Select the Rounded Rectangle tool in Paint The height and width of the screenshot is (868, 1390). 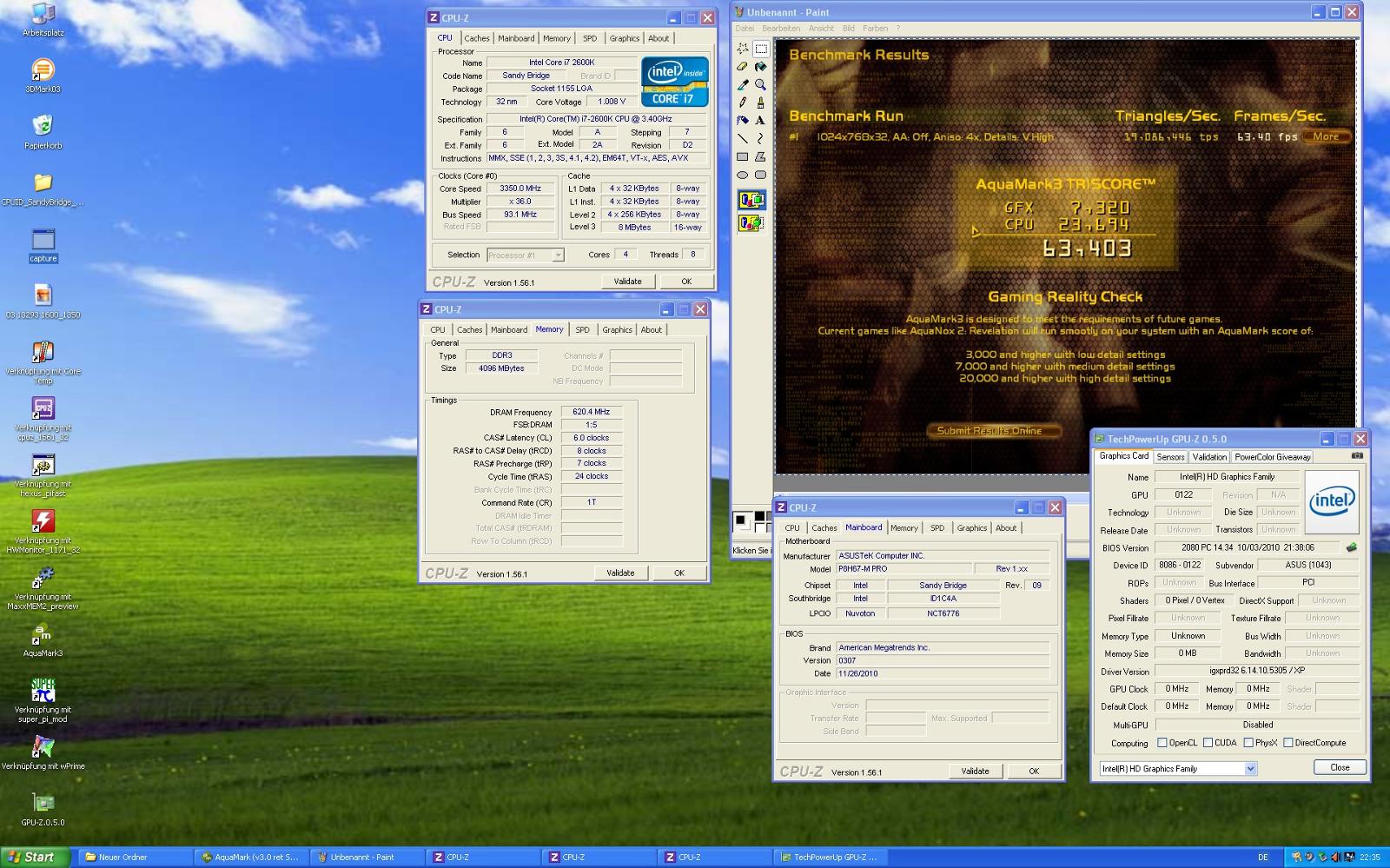point(760,176)
